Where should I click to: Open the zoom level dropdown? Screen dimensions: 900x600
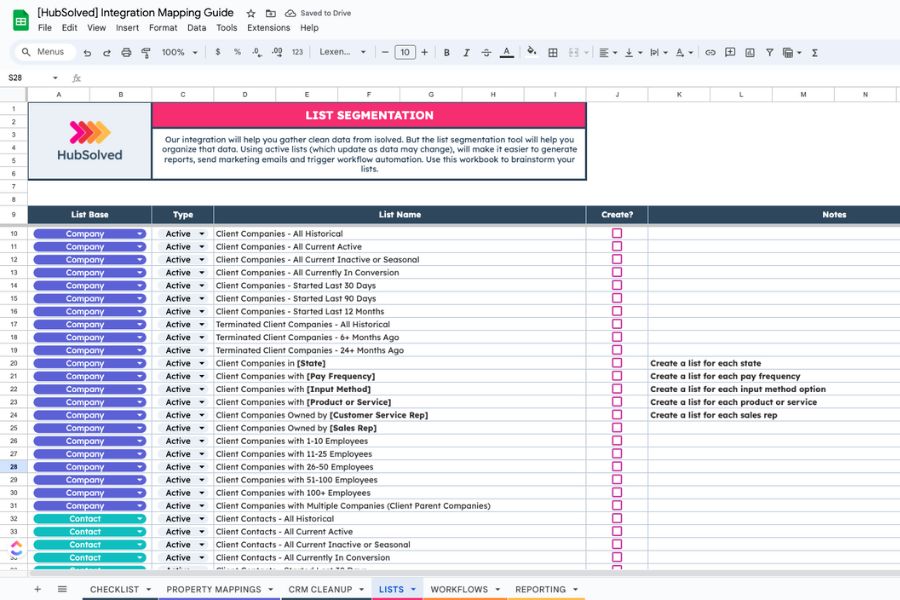tap(180, 52)
